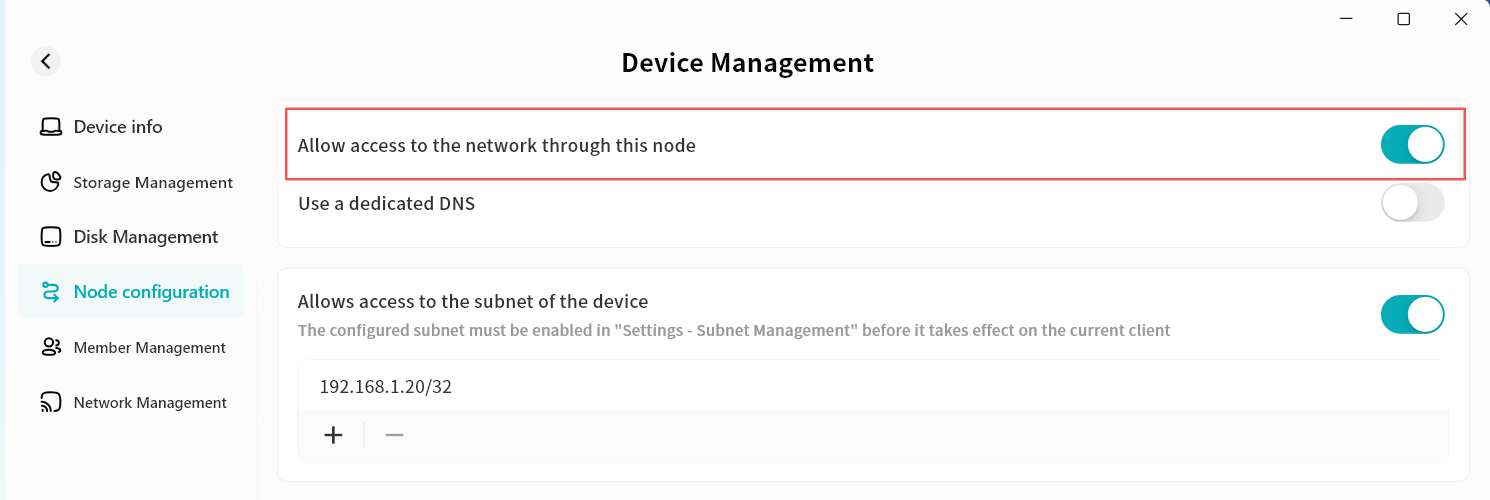Click the Network Management cast icon

point(50,403)
